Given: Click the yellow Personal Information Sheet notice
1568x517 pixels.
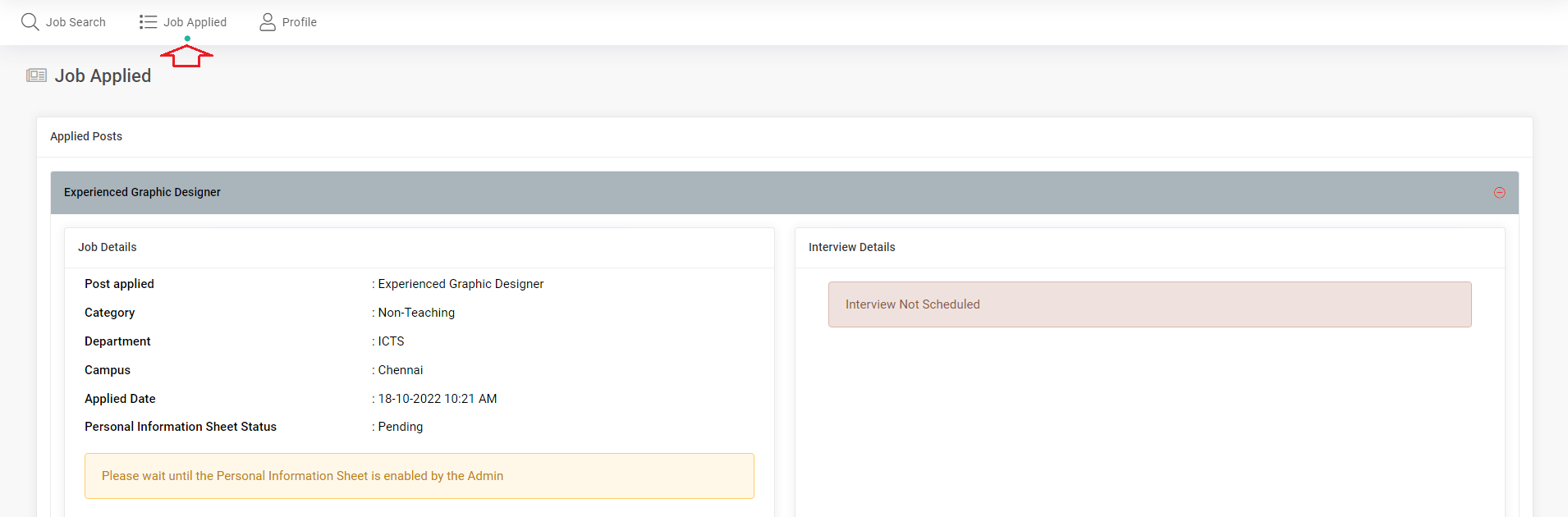Looking at the screenshot, I should tap(419, 476).
